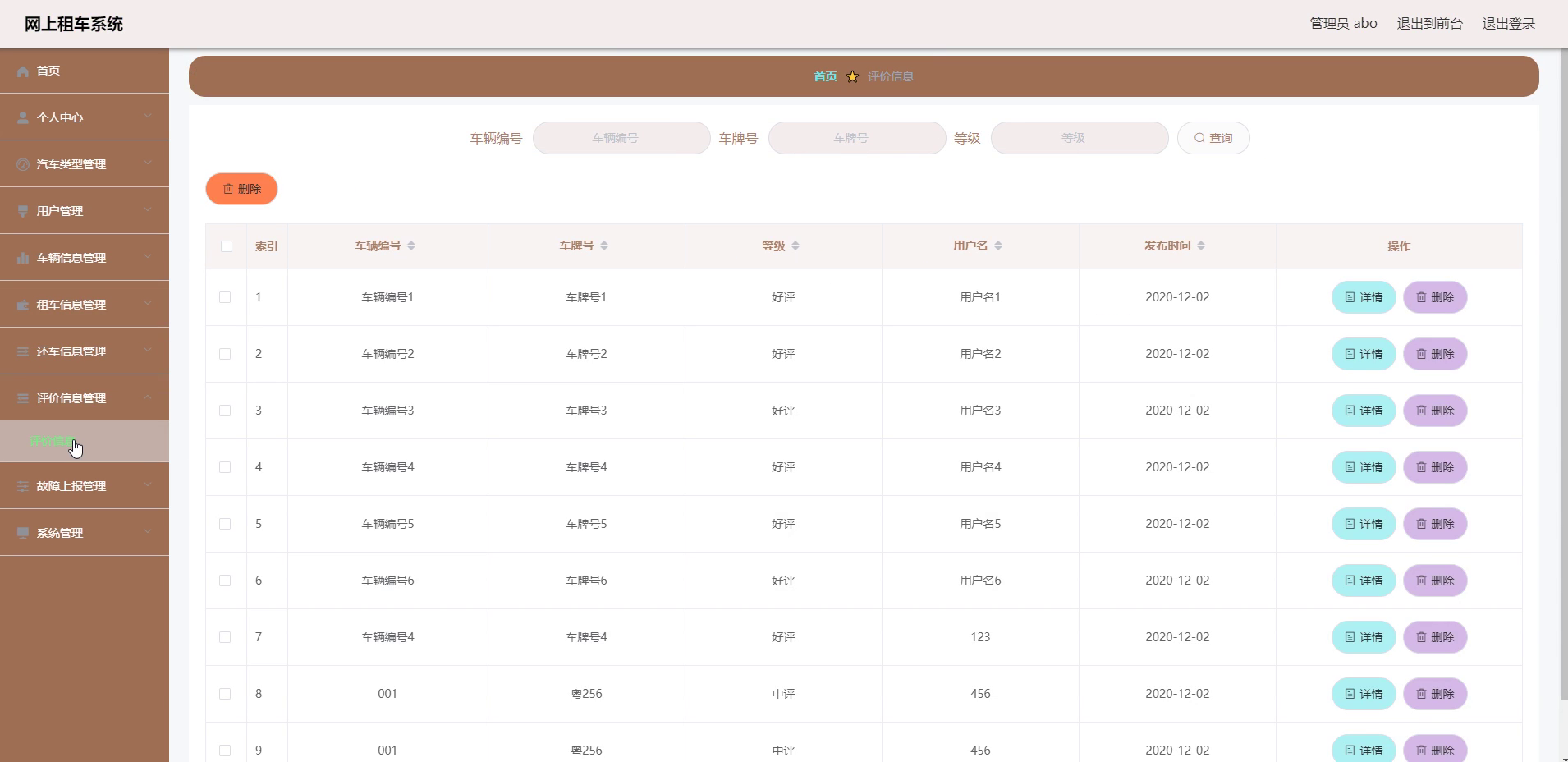
Task: Click the 车辆编号6 table cell
Action: click(x=387, y=581)
